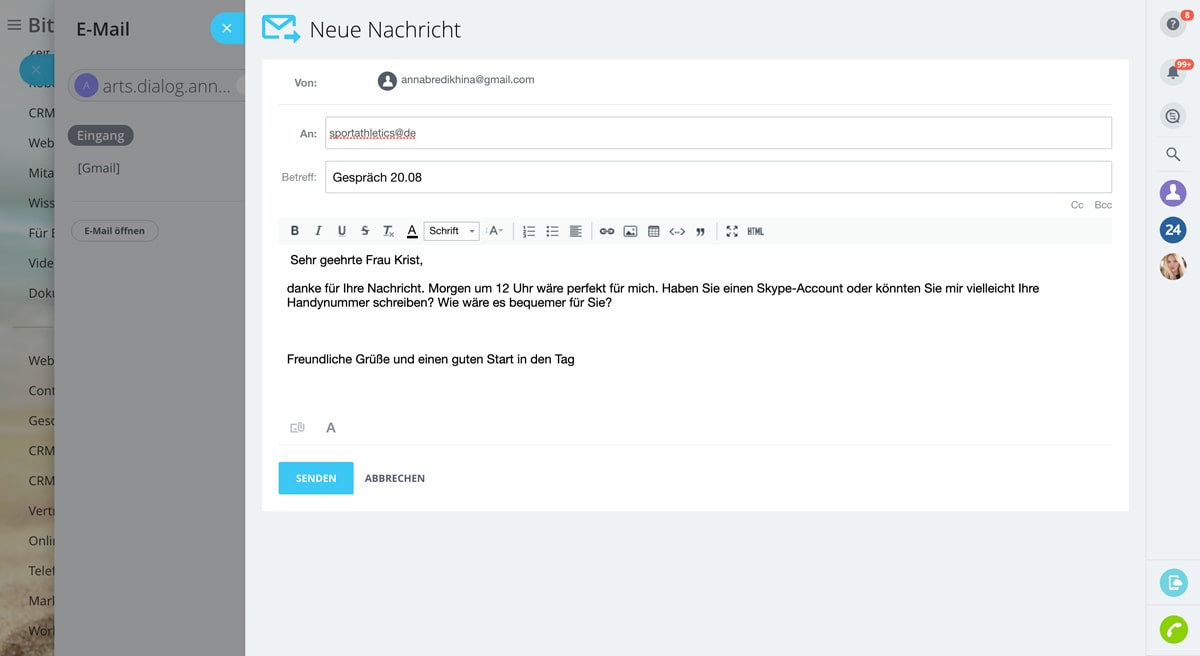Expand the text alignment options

pos(576,231)
